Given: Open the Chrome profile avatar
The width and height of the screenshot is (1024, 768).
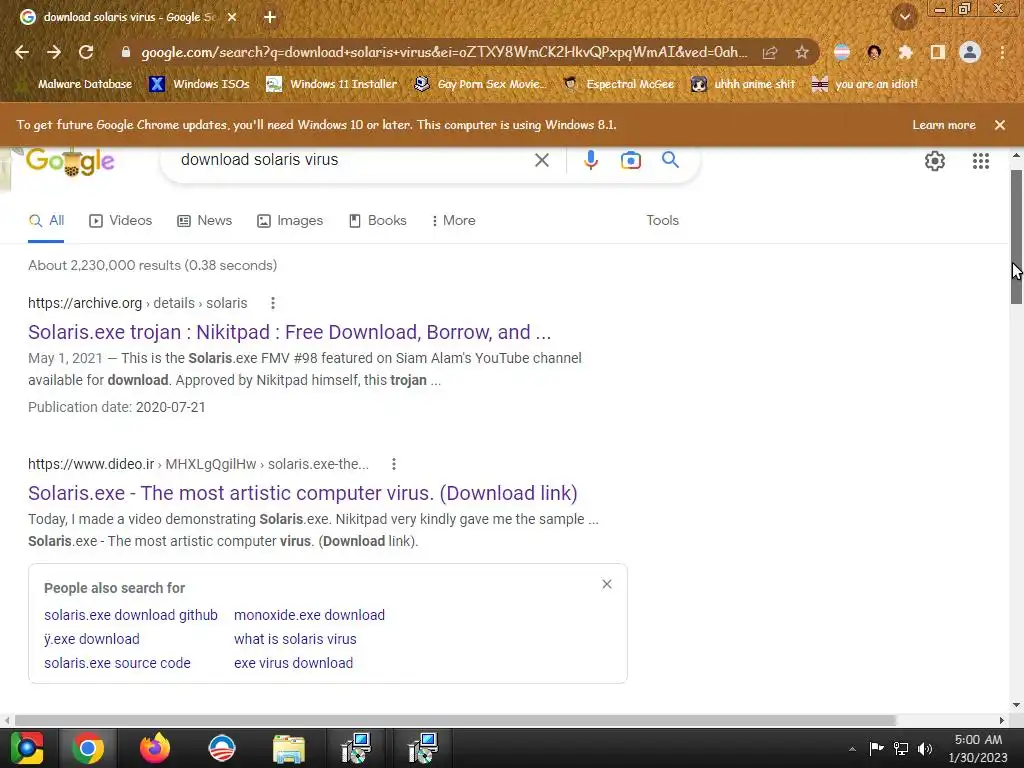Looking at the screenshot, I should [970, 52].
